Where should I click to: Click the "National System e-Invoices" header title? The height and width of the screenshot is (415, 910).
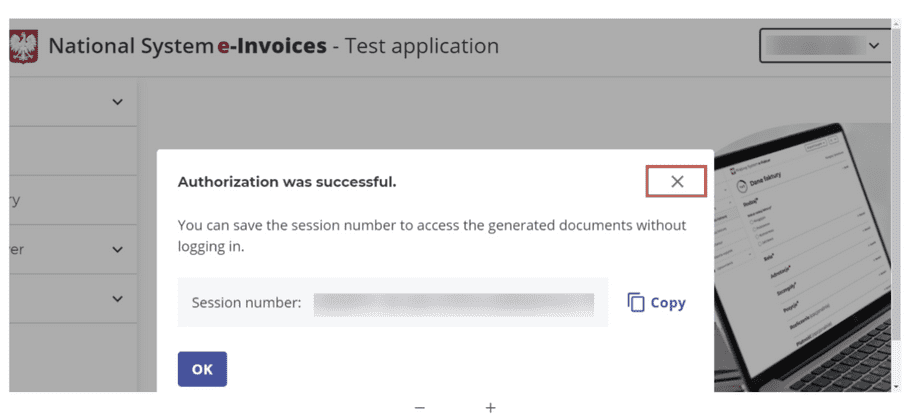(x=187, y=46)
